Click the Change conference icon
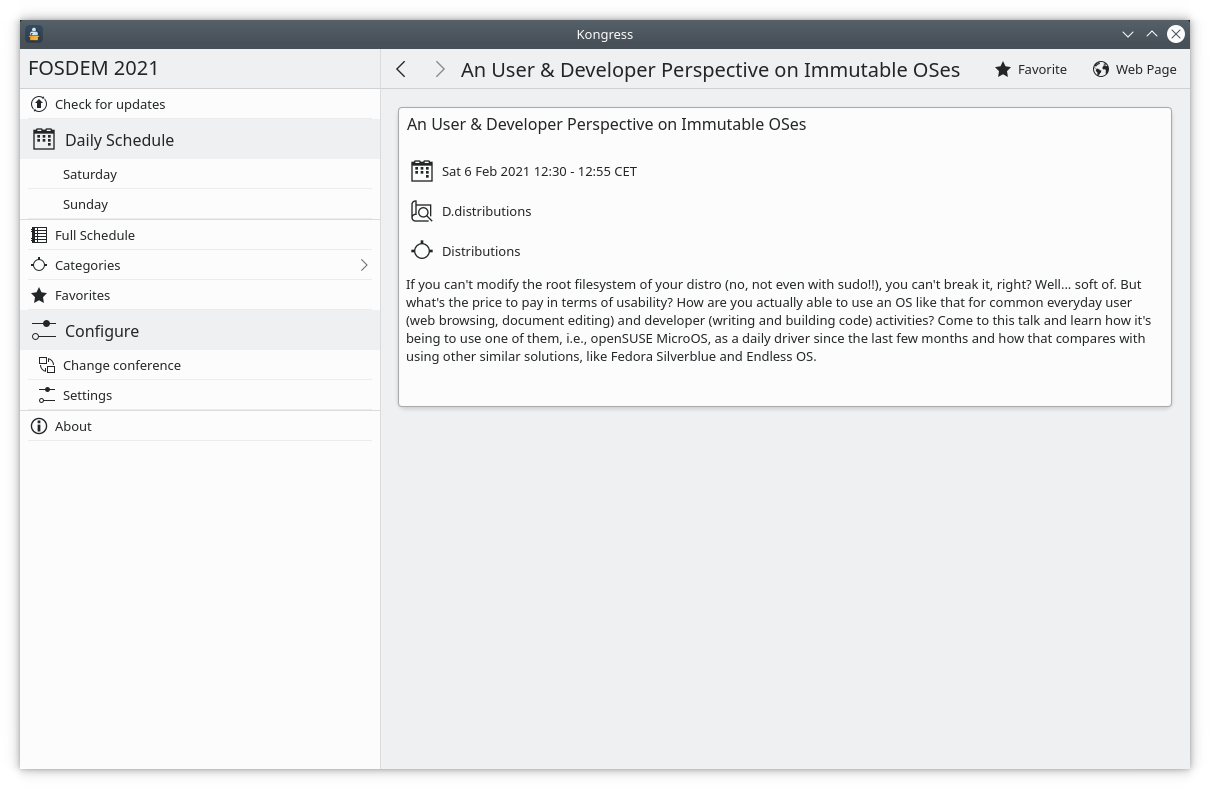Screen dimensions: 1210x789 (x=46, y=365)
